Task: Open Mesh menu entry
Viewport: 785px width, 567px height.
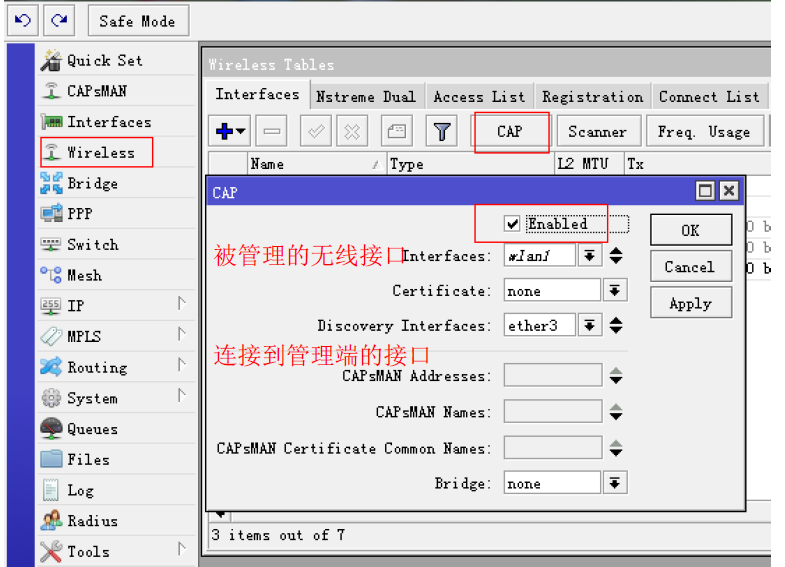Action: [x=118, y=275]
